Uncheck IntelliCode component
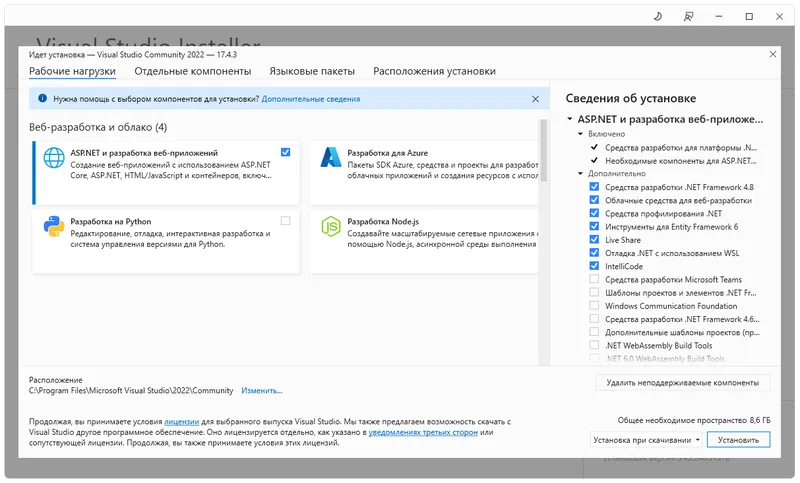Screen dimensions: 800x483 [x=594, y=266]
